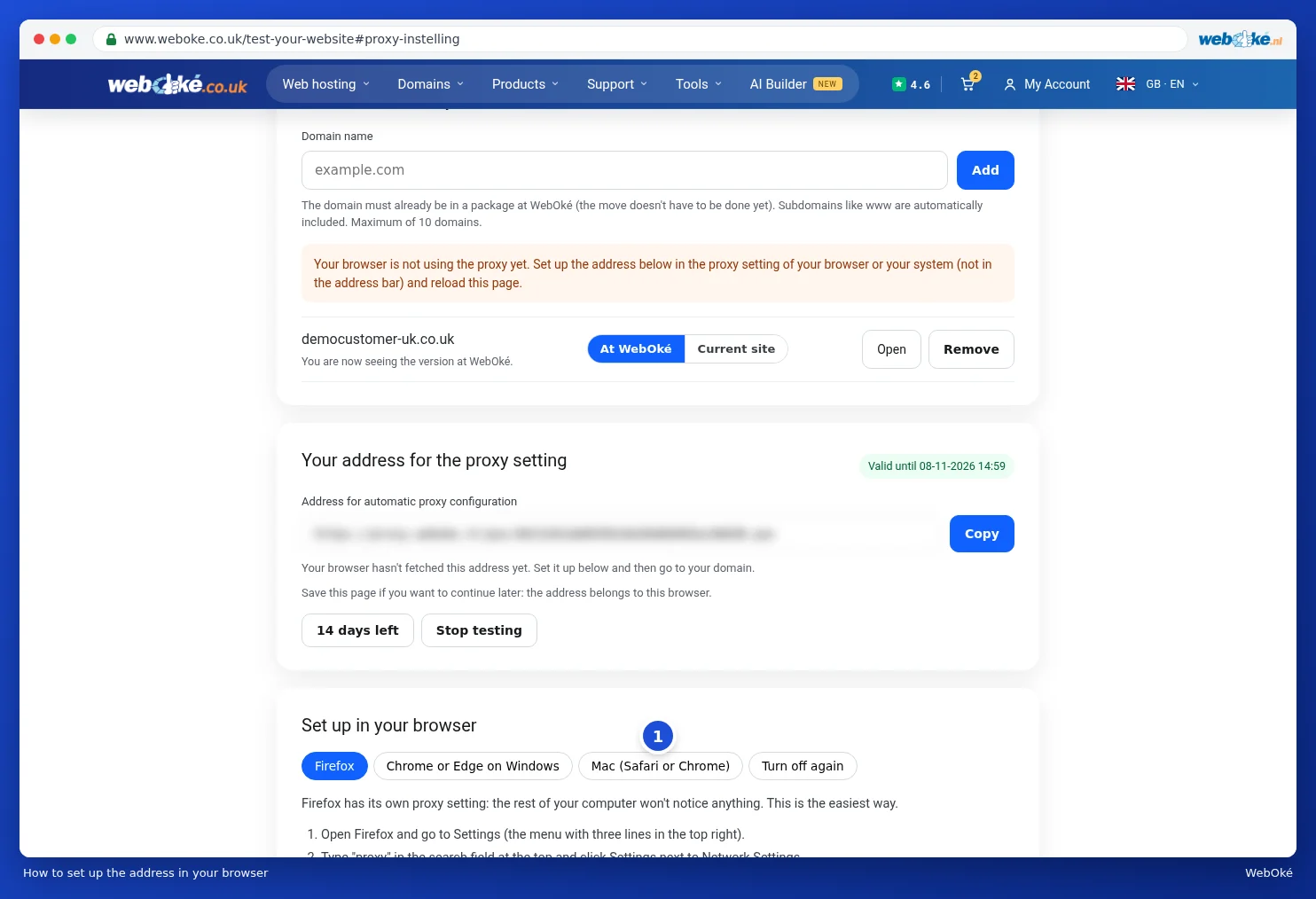The width and height of the screenshot is (1316, 899).
Task: Open the AI Builder page
Action: tap(795, 84)
